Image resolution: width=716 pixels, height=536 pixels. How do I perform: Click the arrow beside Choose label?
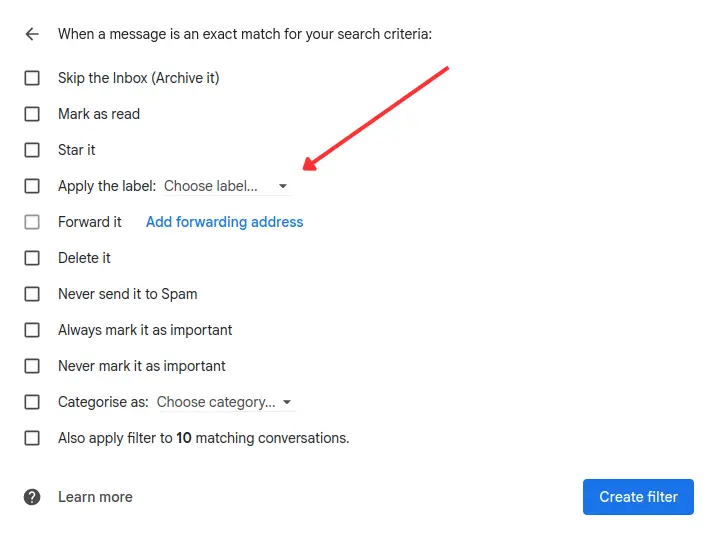[283, 186]
